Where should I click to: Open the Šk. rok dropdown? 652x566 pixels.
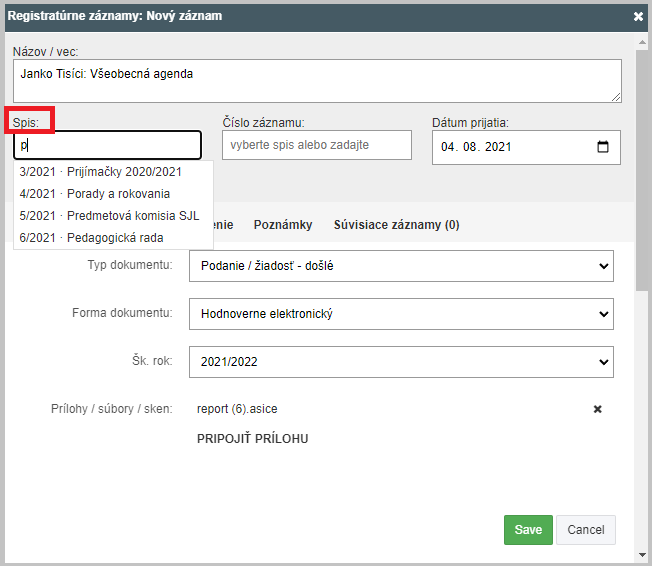401,362
